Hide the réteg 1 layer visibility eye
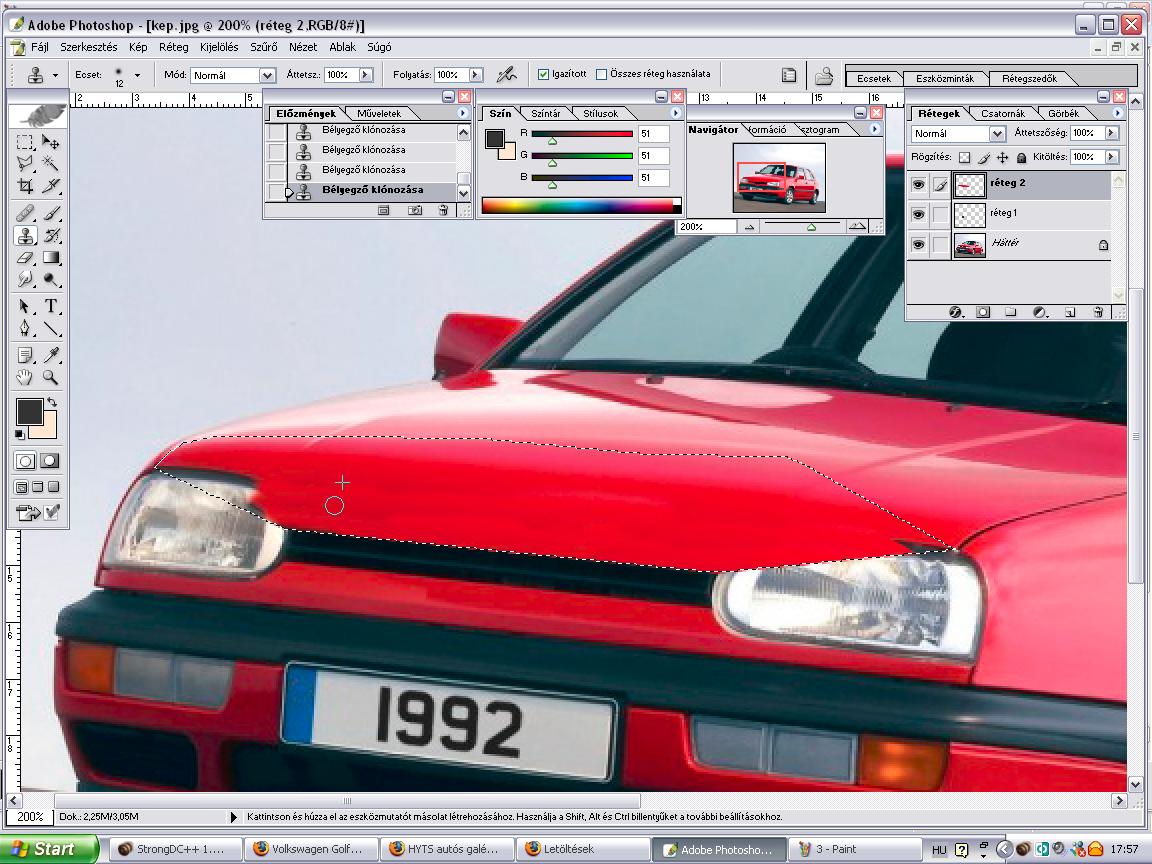This screenshot has width=1152, height=864. tap(918, 214)
